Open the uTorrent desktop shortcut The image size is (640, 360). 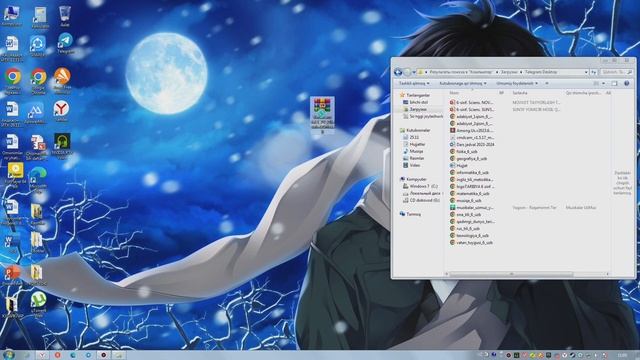38,304
